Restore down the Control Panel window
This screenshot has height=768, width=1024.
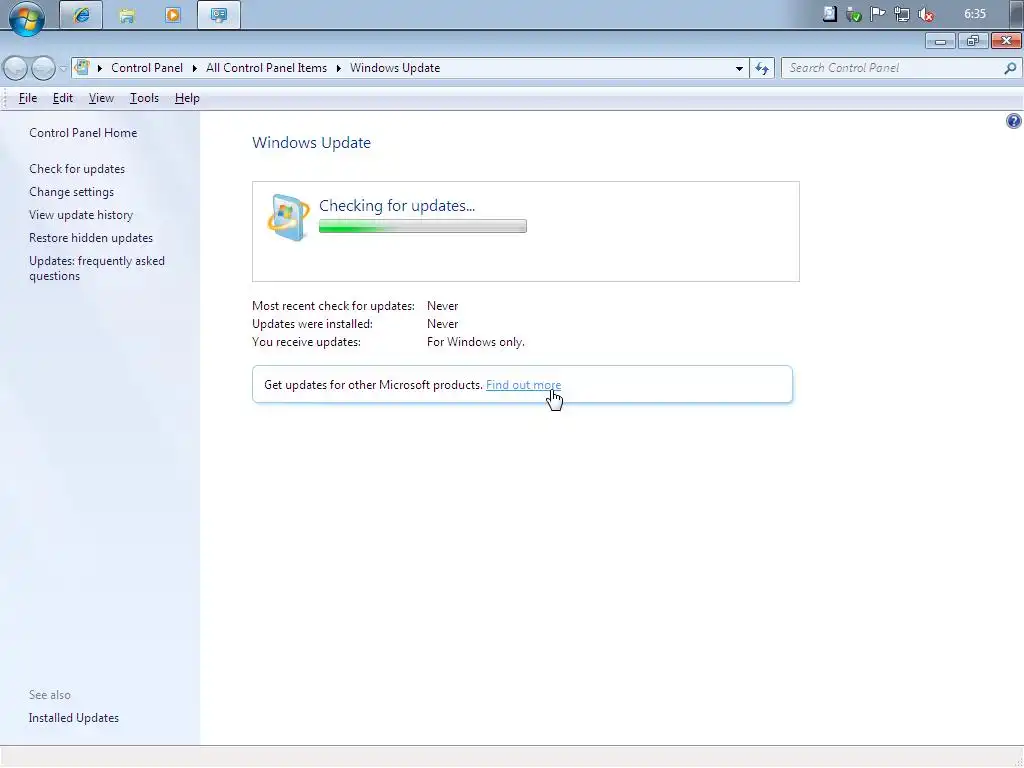[x=972, y=41]
